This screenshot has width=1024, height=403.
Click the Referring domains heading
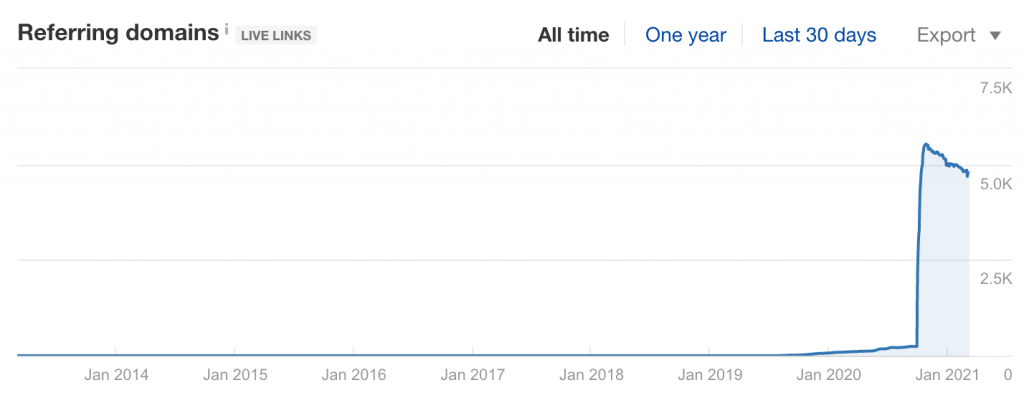pyautogui.click(x=118, y=33)
